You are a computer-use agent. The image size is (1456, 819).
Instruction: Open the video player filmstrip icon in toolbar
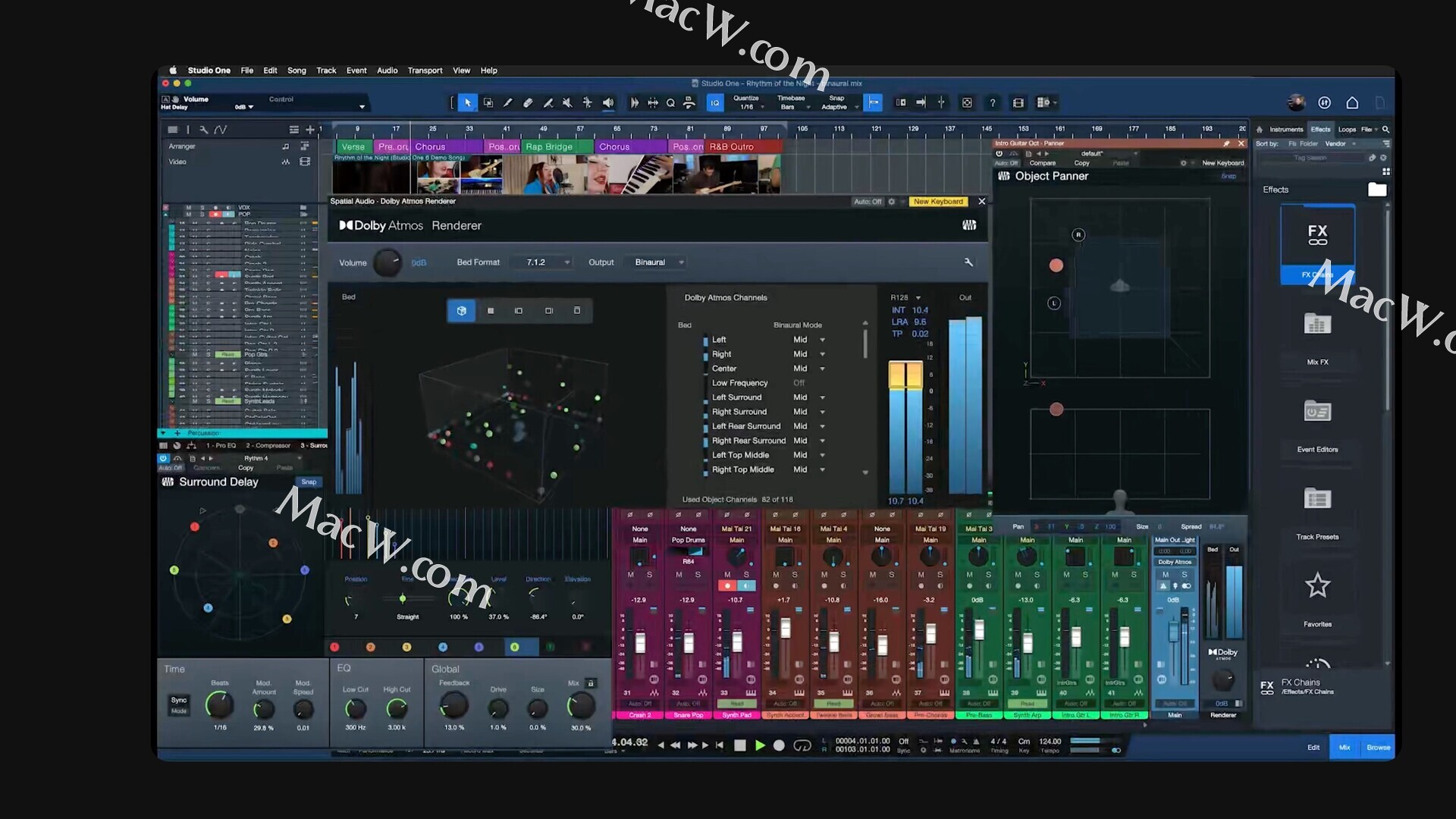1018,103
